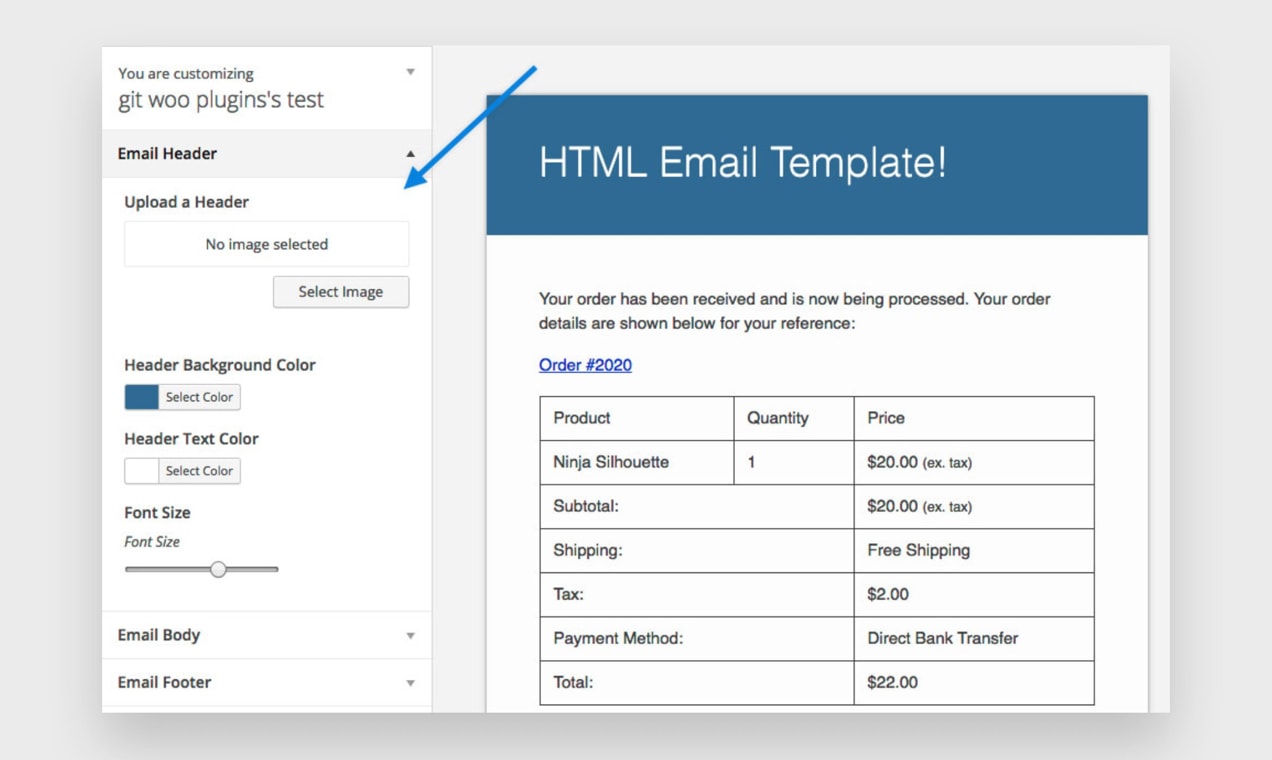
Task: Click the 'Product' column header
Action: tap(637, 419)
